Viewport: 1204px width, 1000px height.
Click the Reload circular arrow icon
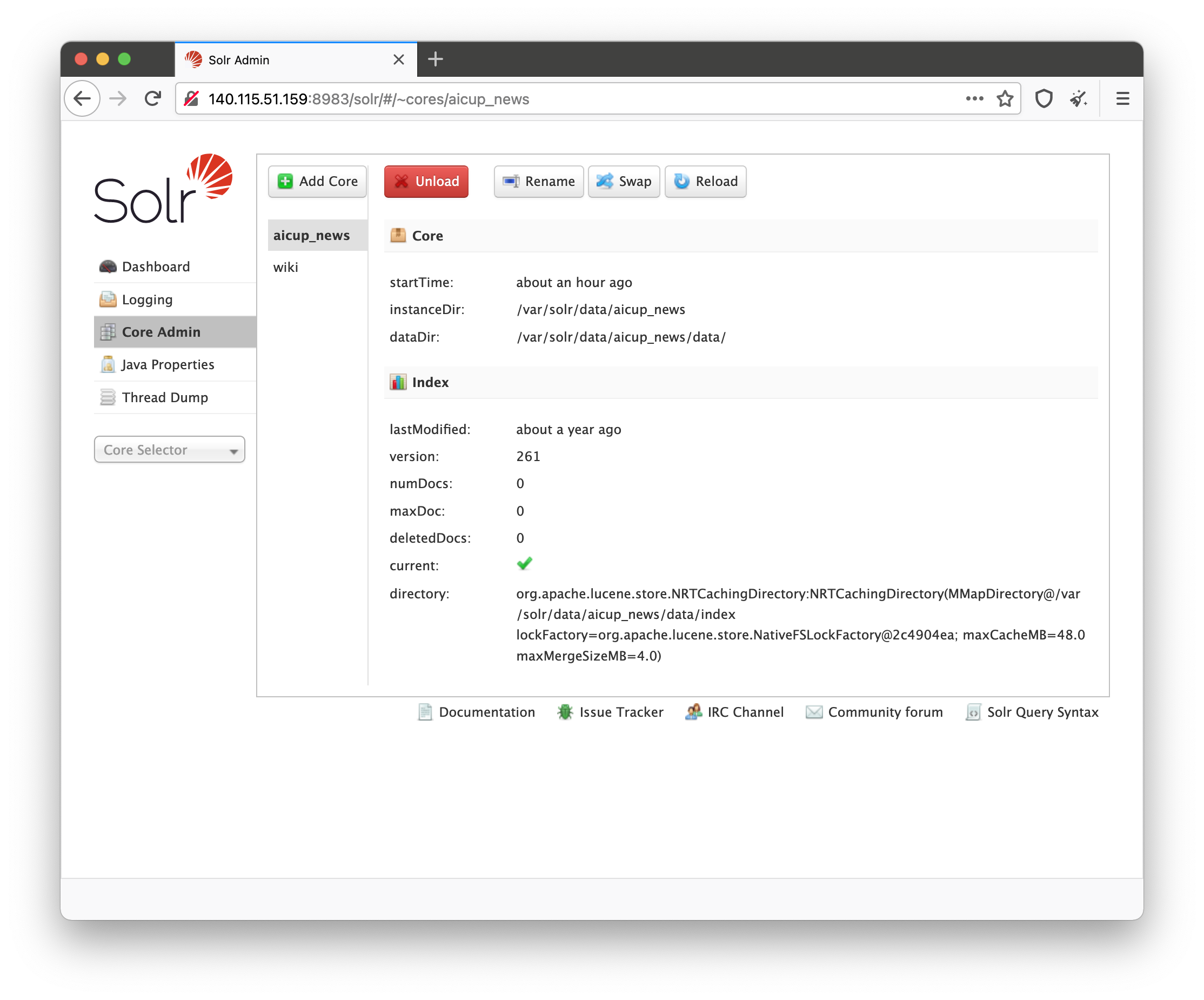pos(681,181)
